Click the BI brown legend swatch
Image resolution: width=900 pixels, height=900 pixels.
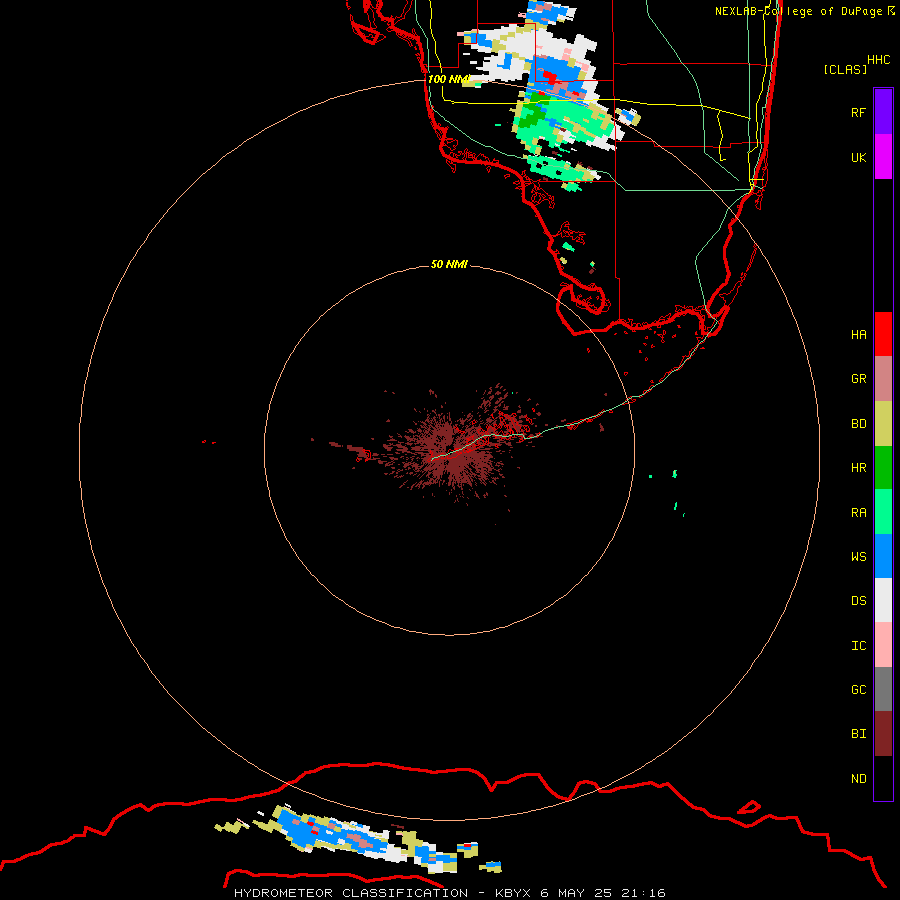coord(883,734)
